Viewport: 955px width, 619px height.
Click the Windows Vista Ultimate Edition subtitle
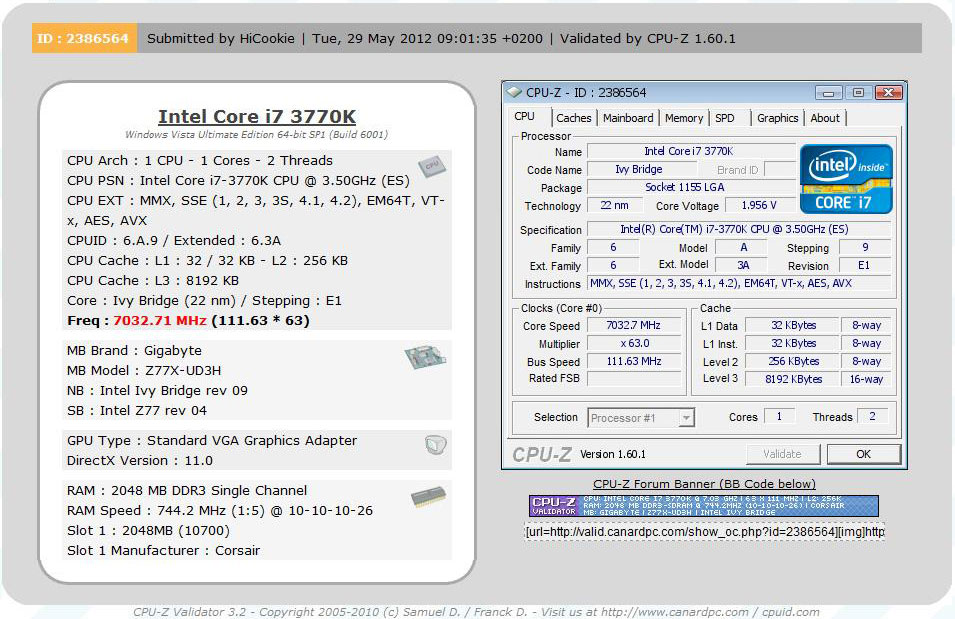point(256,134)
